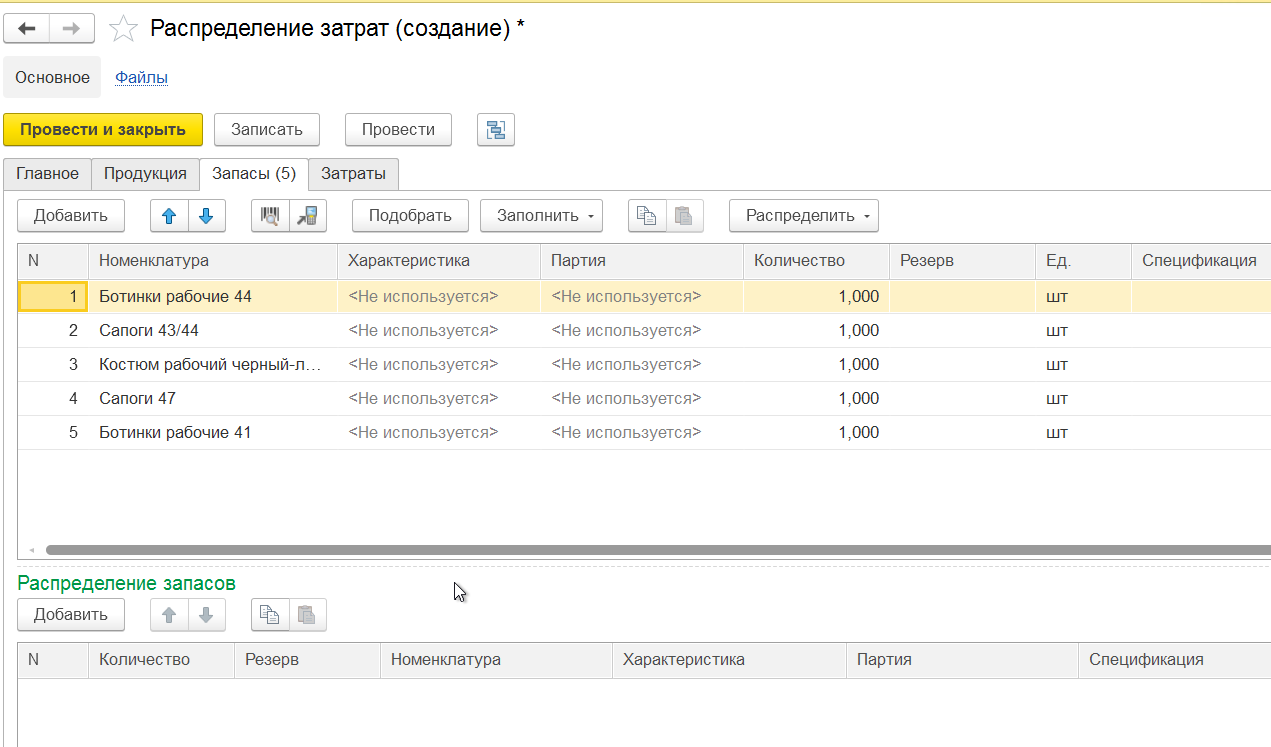This screenshot has width=1271, height=747.
Task: Click the Резерв header in Запасы table
Action: point(962,261)
